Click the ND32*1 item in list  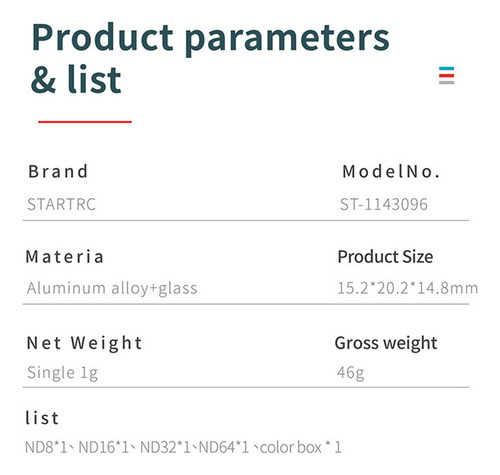click(x=165, y=447)
